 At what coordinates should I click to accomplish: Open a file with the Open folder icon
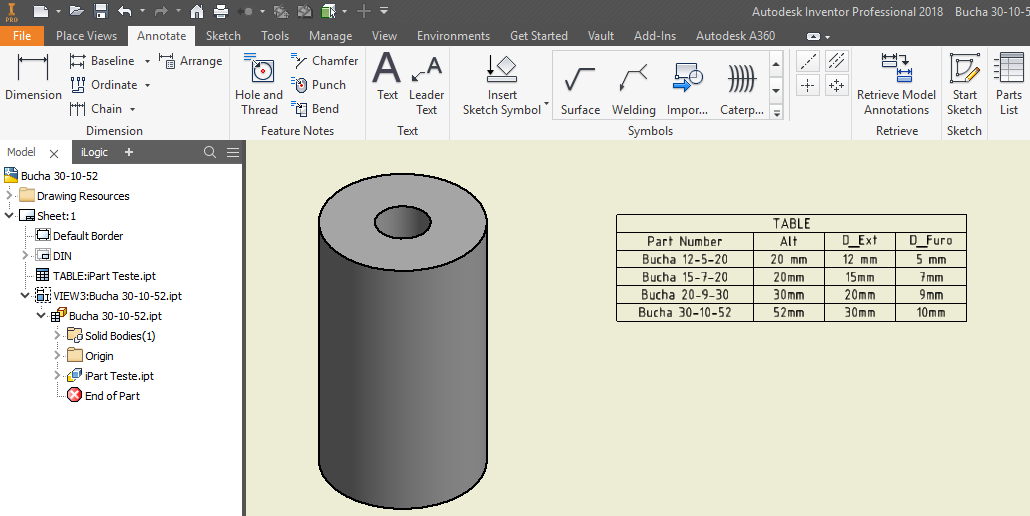click(x=77, y=11)
